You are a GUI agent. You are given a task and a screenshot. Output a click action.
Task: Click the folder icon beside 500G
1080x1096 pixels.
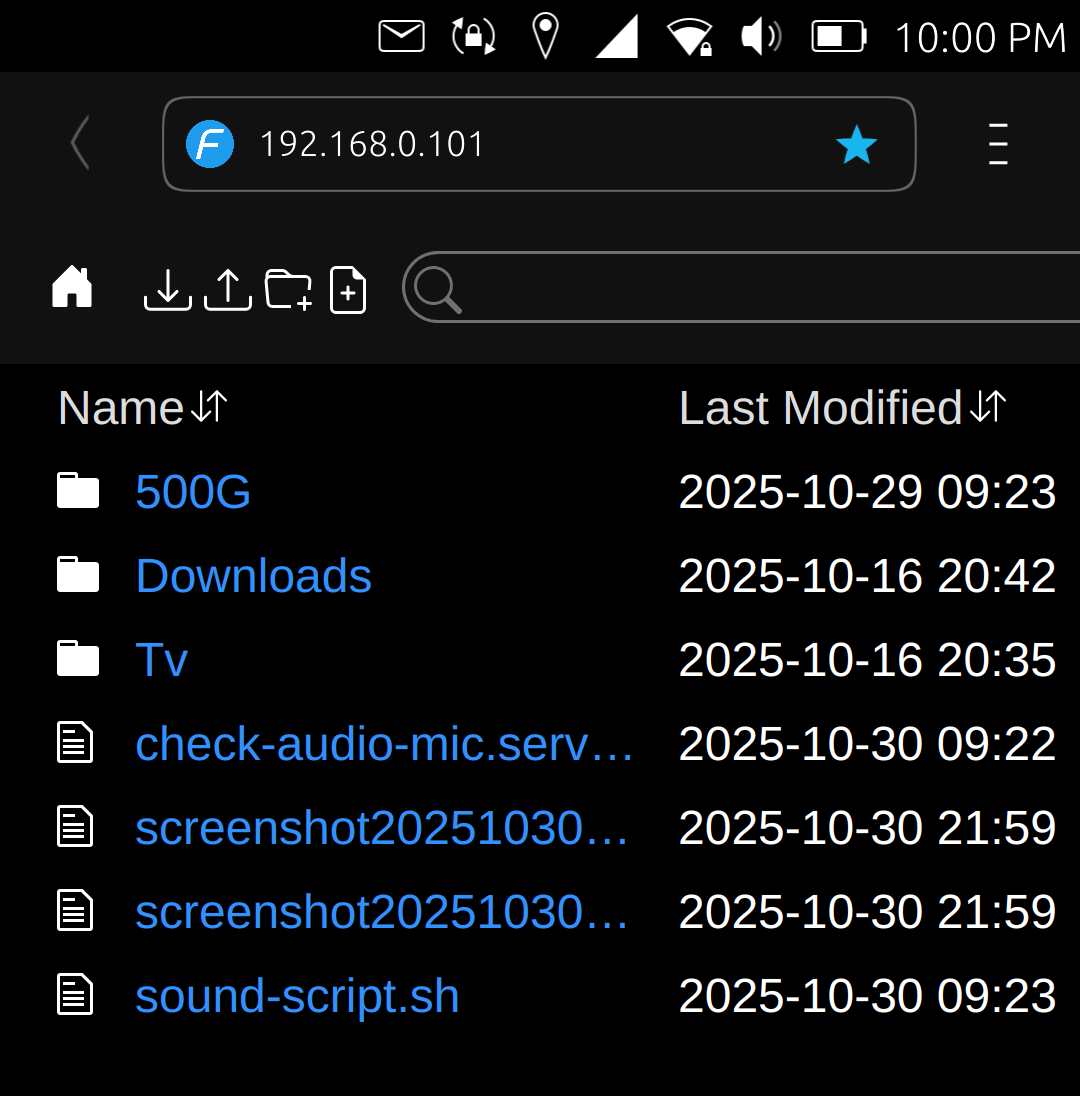click(77, 490)
